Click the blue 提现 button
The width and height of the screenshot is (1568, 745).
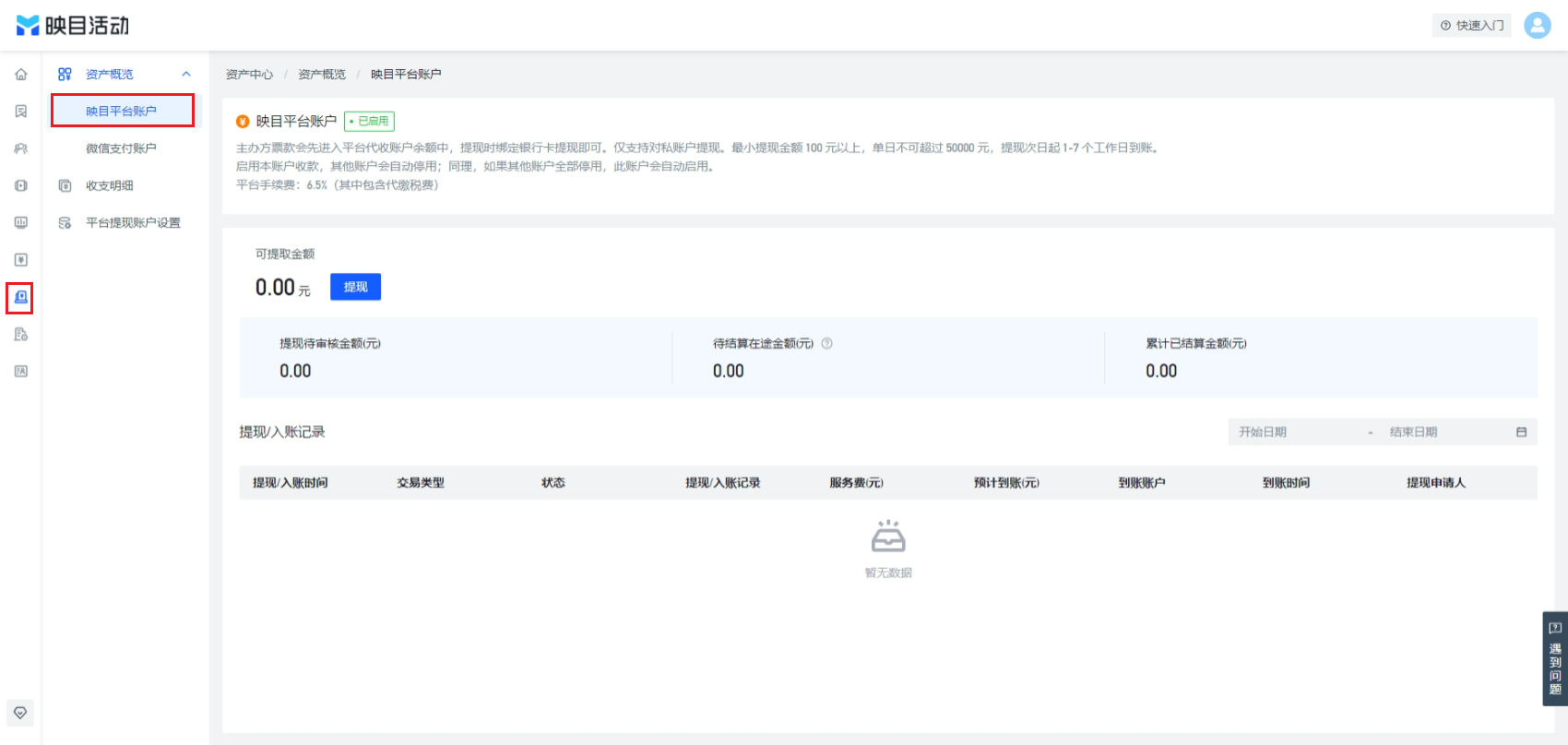tap(355, 287)
